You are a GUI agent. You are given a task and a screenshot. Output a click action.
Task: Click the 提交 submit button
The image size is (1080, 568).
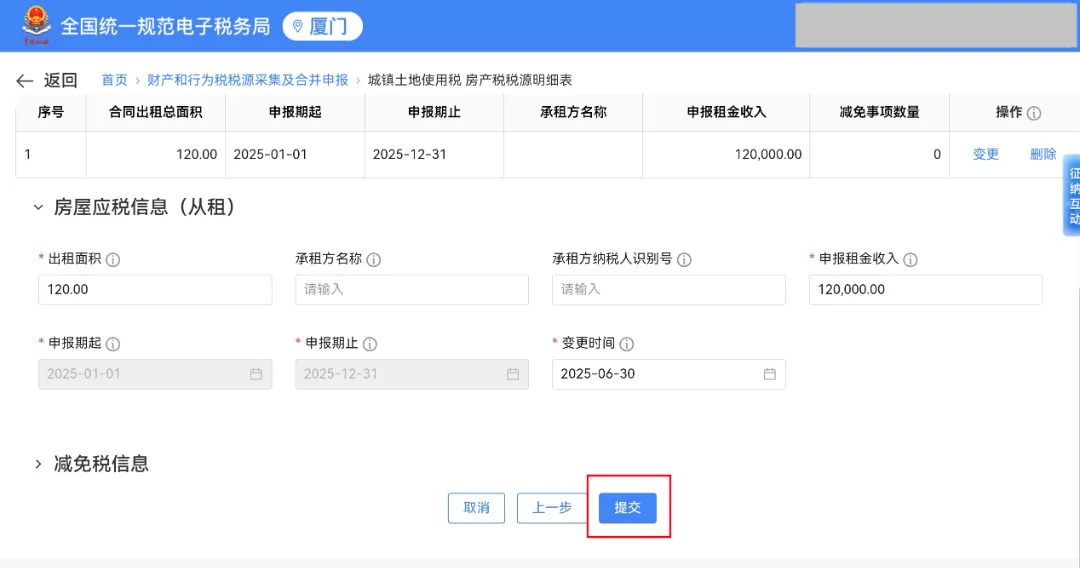(x=627, y=508)
